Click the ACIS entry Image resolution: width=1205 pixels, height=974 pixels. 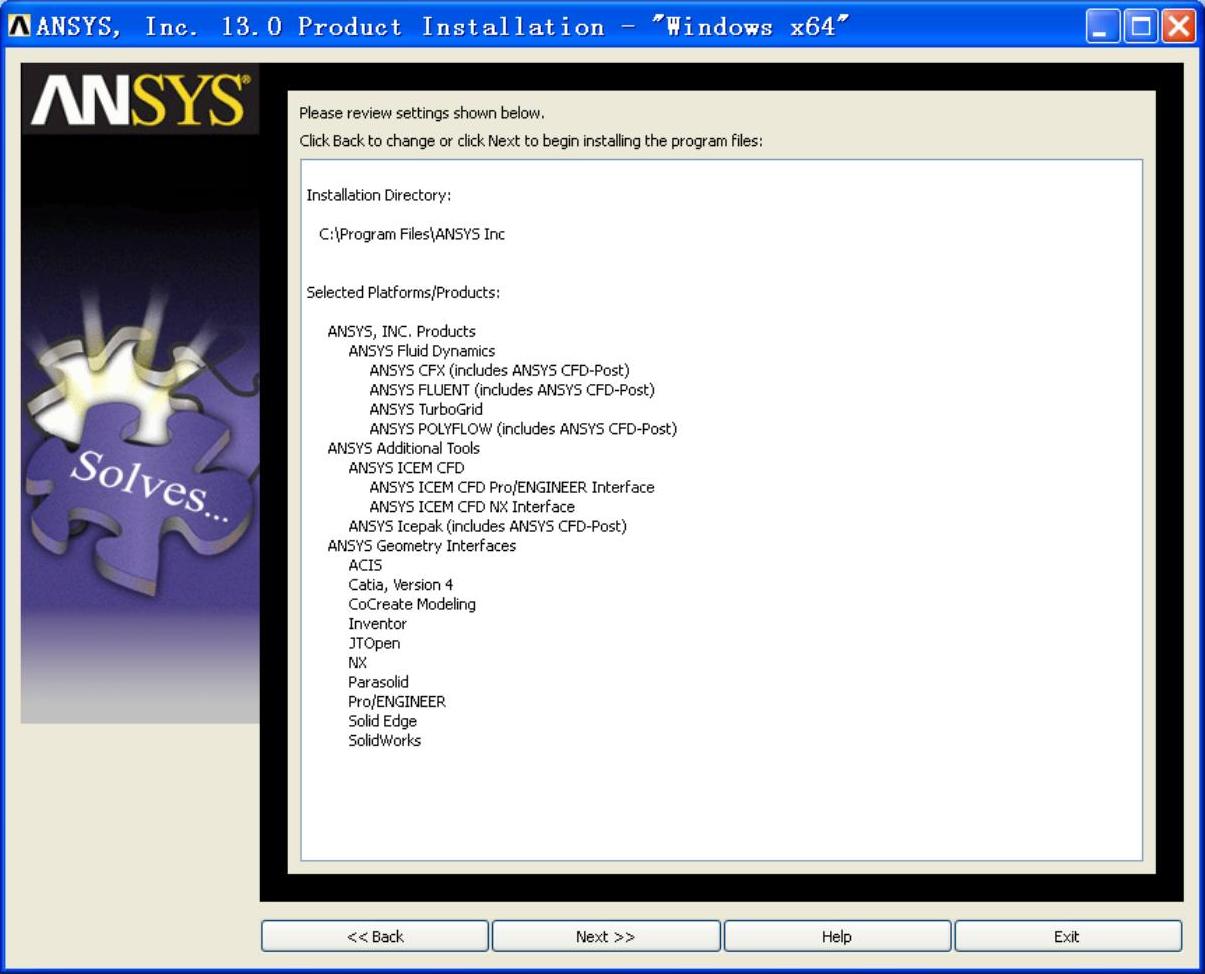[x=365, y=565]
